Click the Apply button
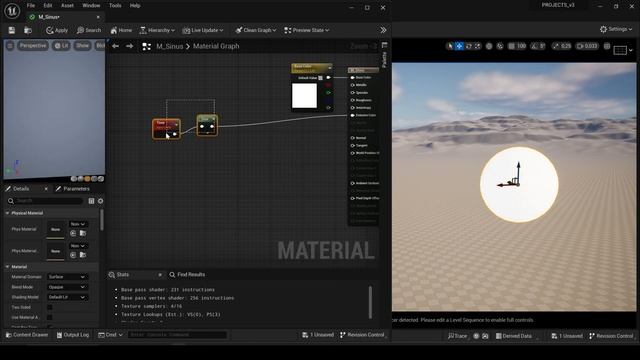Image resolution: width=640 pixels, height=360 pixels. click(57, 30)
